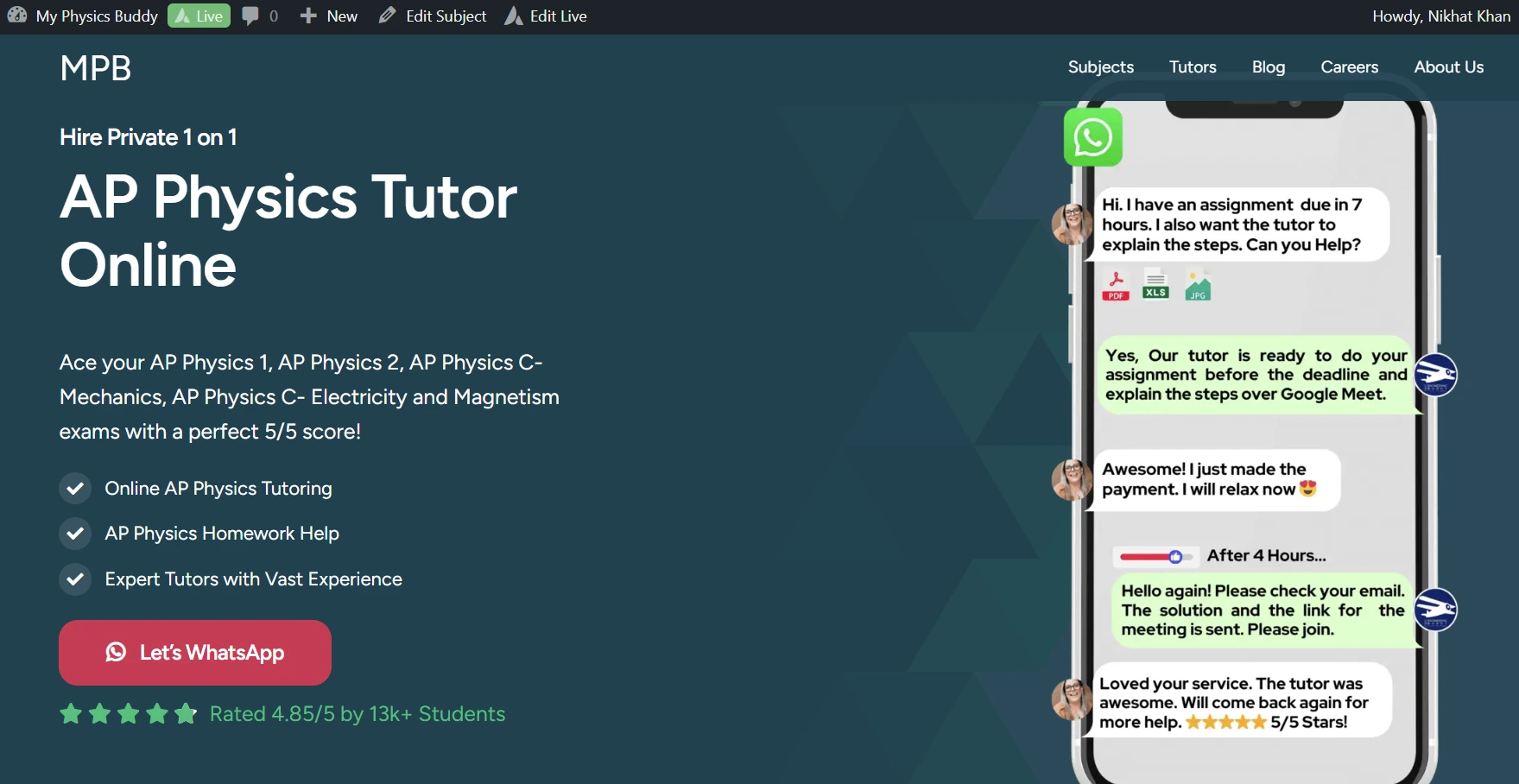
Task: Toggle the green Live status badge
Action: (198, 16)
